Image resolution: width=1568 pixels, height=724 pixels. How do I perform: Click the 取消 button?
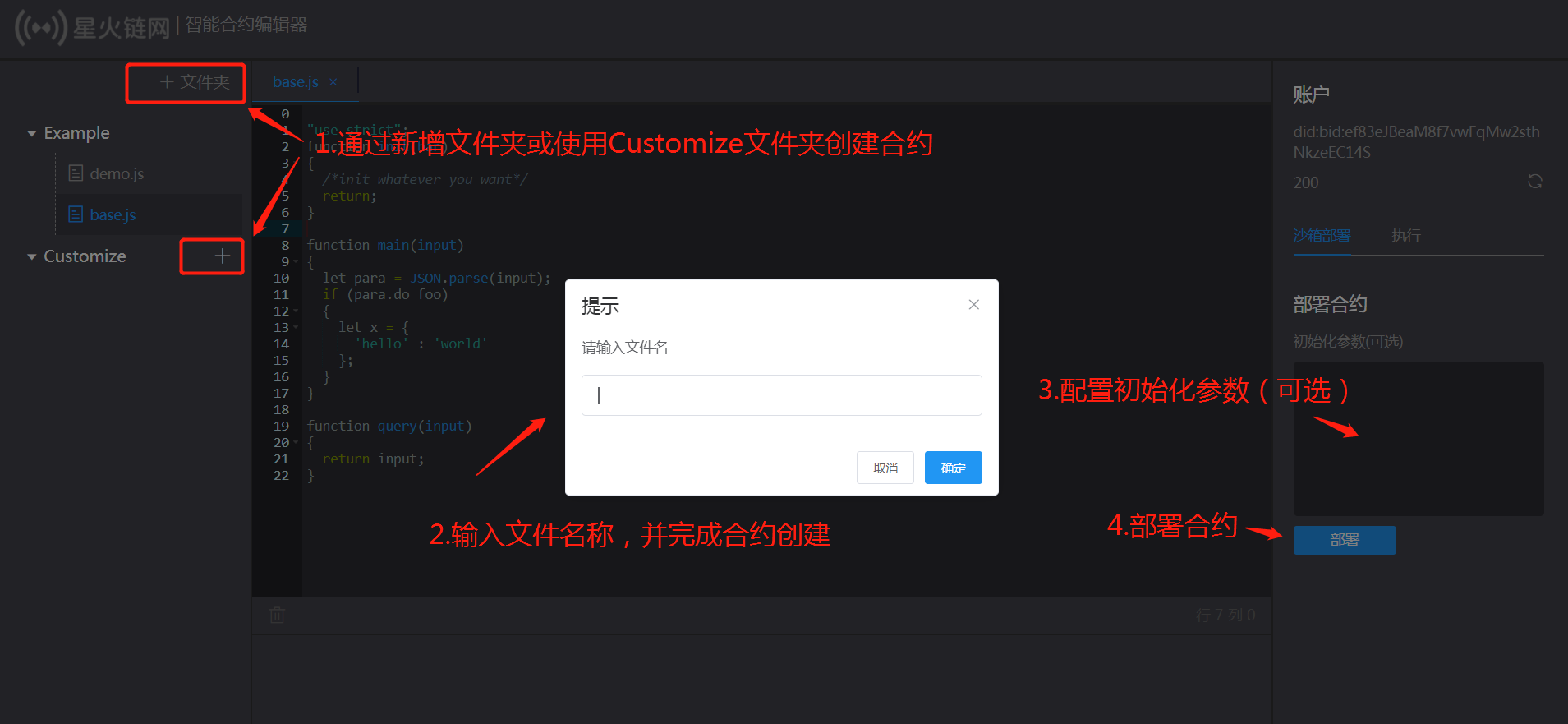pos(885,468)
